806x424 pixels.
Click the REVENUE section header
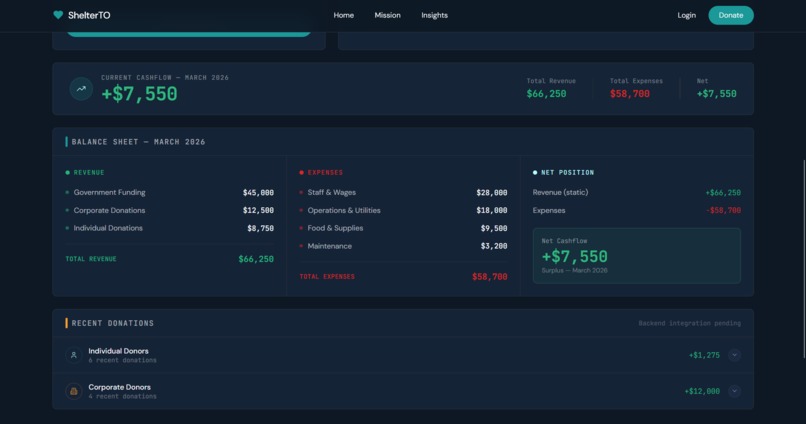pyautogui.click(x=89, y=173)
